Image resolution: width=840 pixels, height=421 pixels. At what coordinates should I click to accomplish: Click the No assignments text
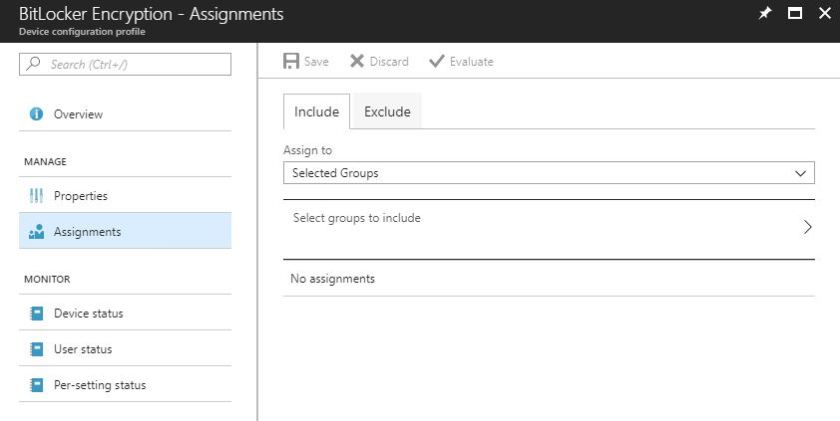332,279
